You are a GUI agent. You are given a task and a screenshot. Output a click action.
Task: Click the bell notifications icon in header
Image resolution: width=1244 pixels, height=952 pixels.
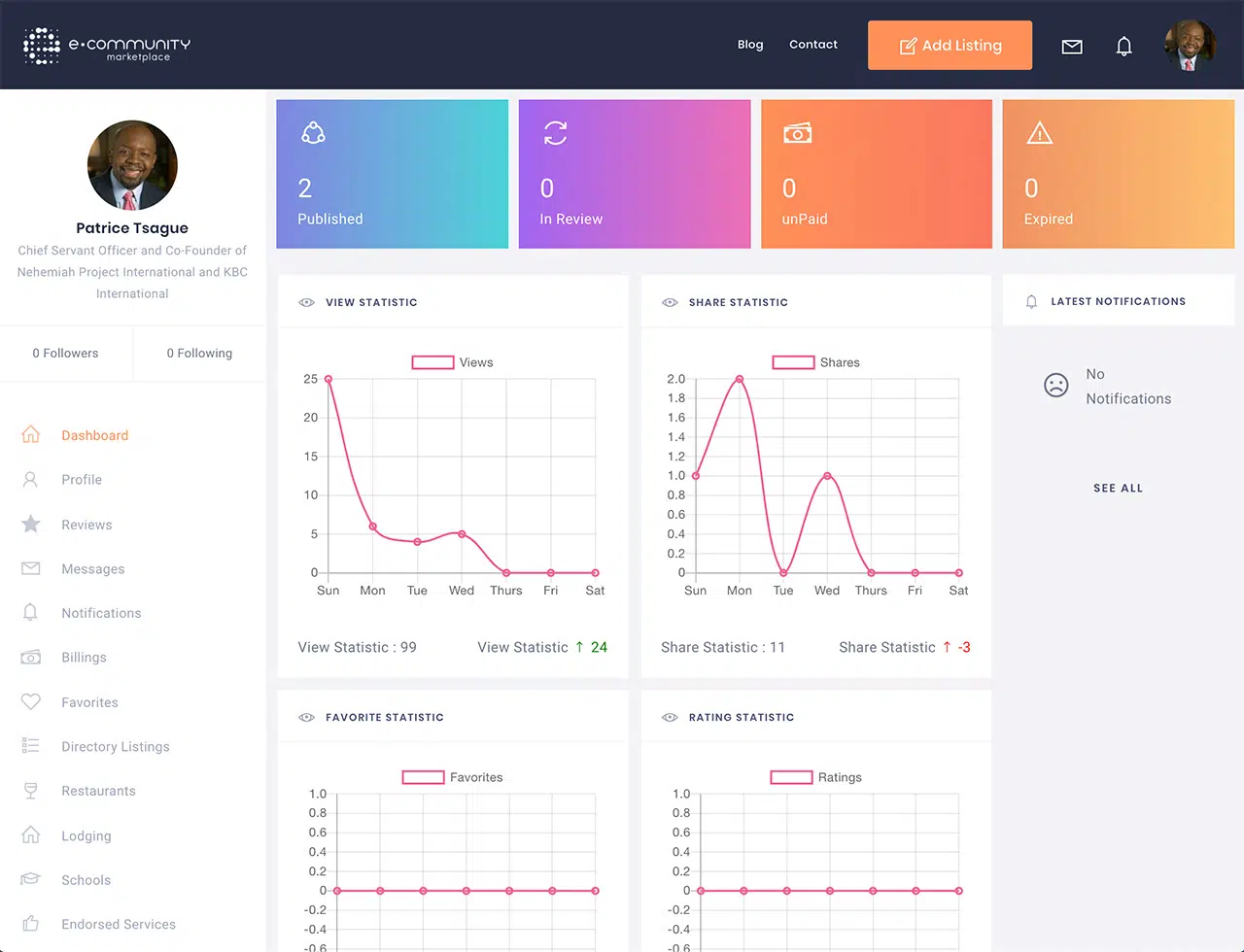1124,46
